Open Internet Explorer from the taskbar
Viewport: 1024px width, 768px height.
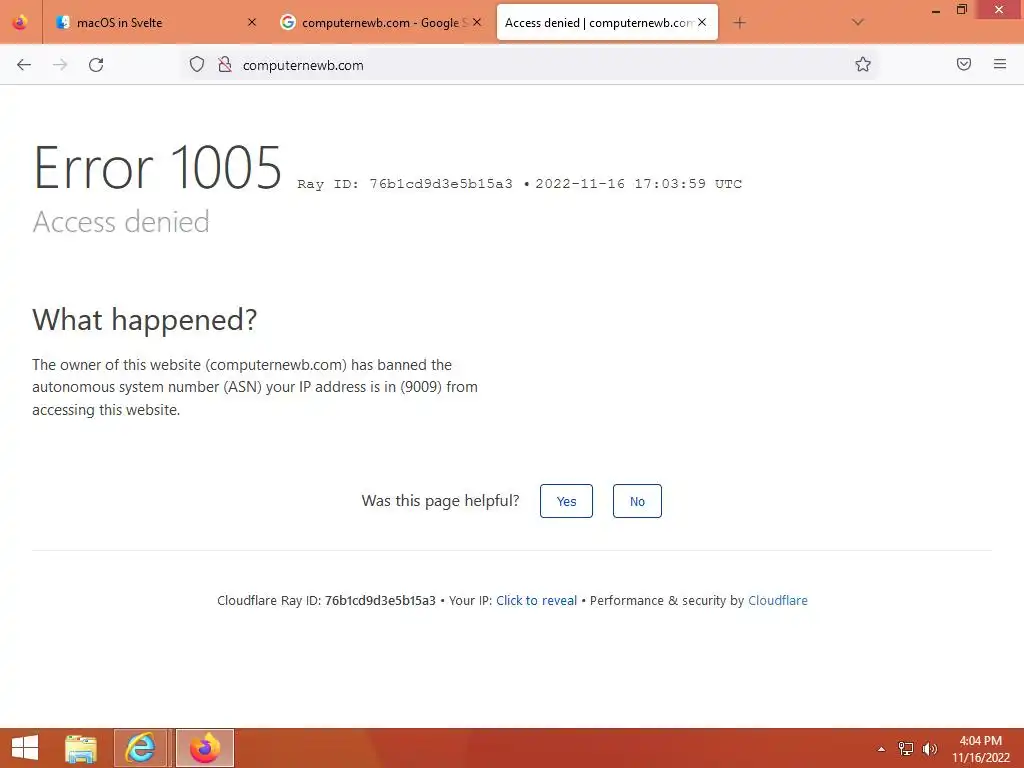(x=140, y=748)
